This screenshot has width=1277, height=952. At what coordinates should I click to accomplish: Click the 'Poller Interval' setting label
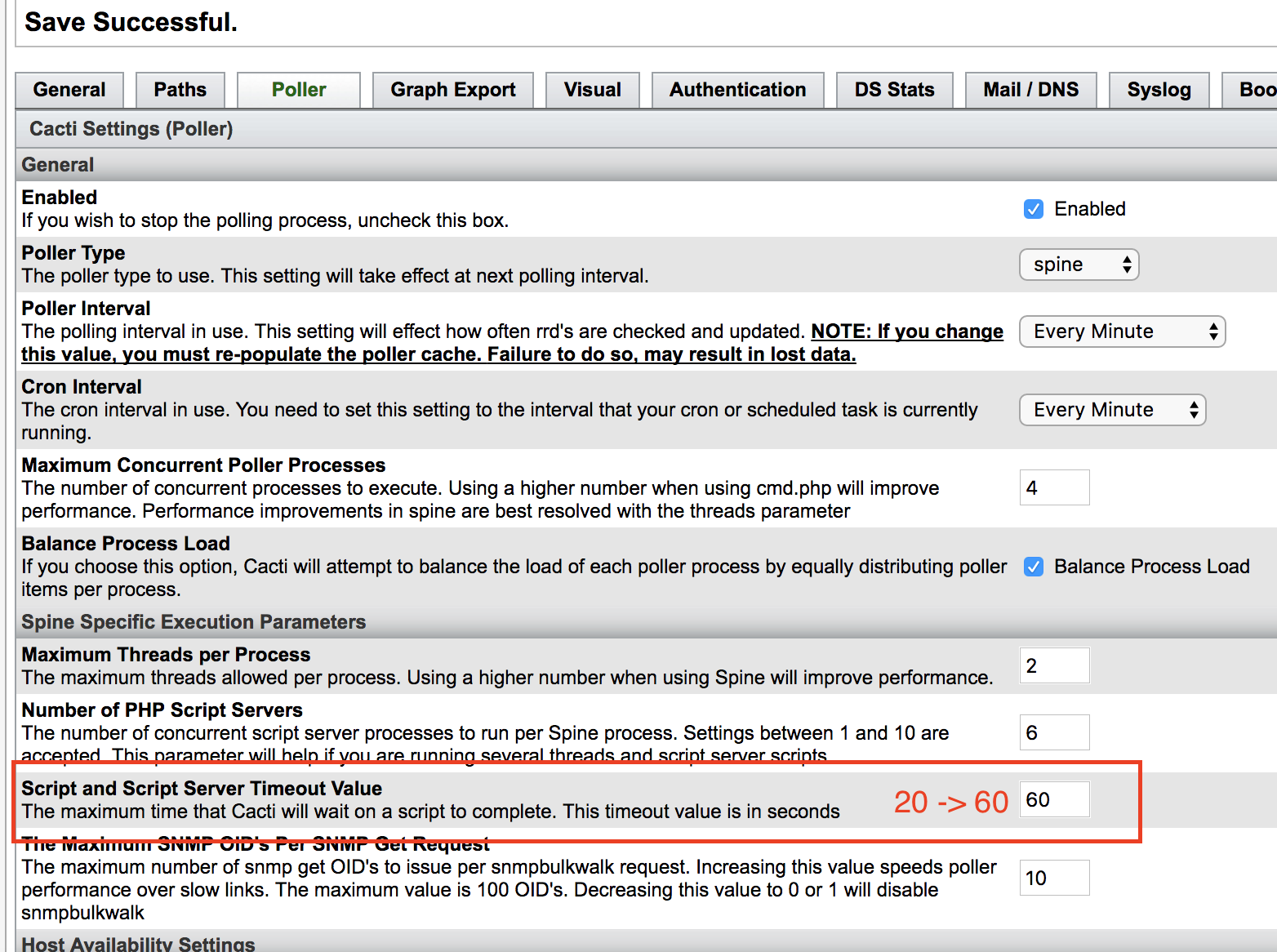pyautogui.click(x=86, y=309)
